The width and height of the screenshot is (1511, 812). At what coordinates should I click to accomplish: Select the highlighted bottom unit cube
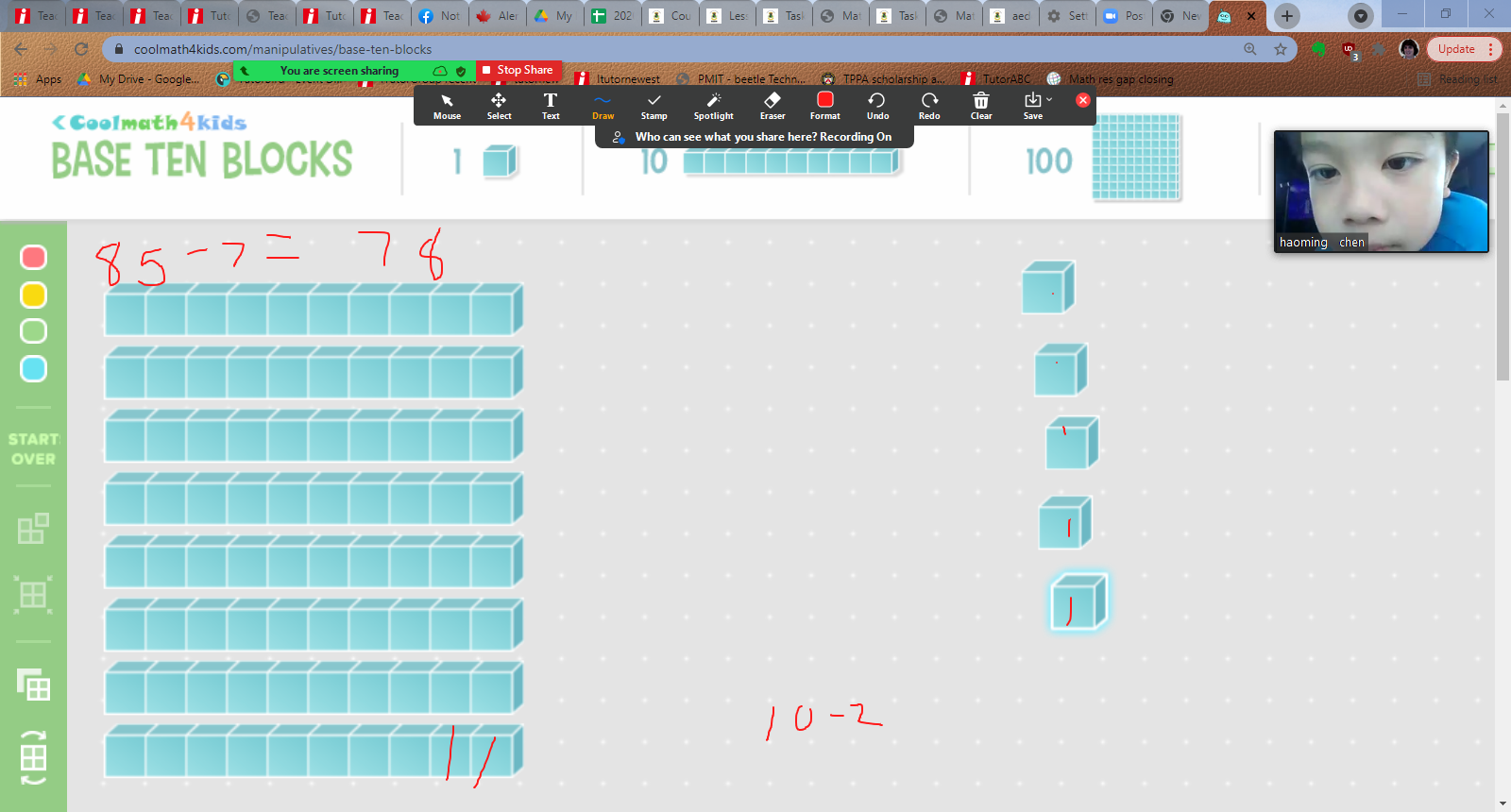[1078, 601]
